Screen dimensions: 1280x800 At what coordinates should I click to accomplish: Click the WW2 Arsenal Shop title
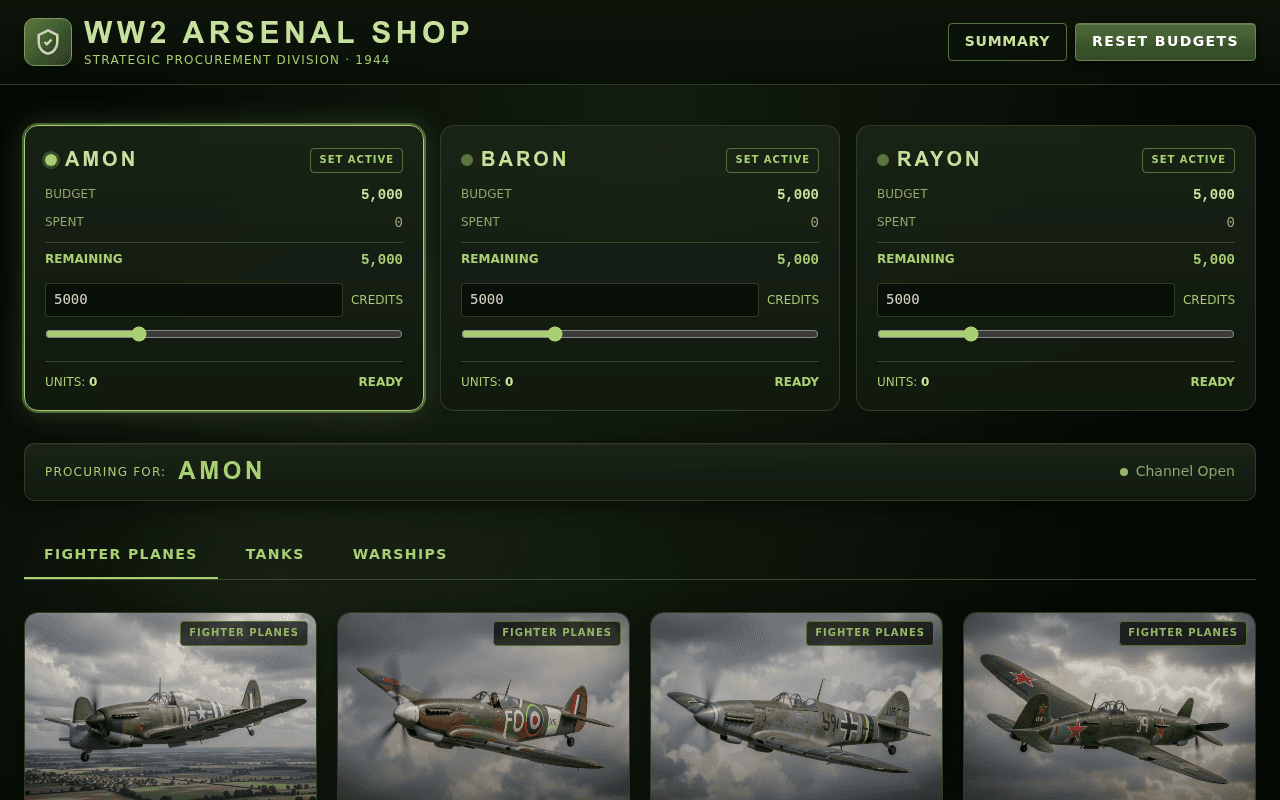278,33
